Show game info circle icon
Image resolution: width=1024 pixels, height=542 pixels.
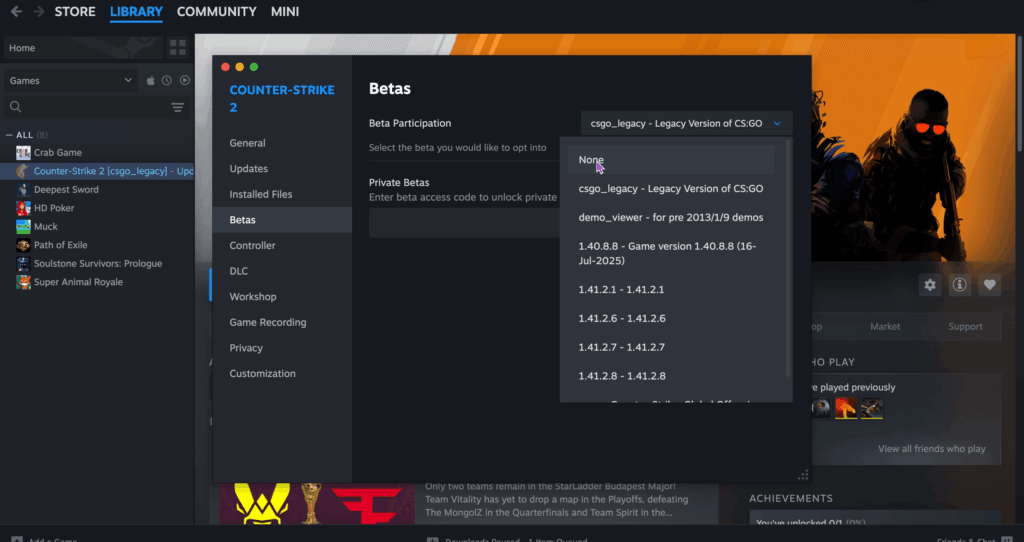pyautogui.click(x=959, y=285)
